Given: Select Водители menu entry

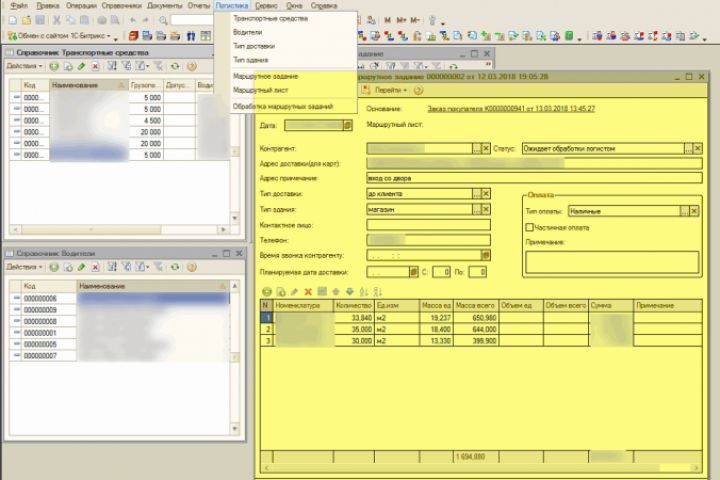Looking at the screenshot, I should [248, 32].
